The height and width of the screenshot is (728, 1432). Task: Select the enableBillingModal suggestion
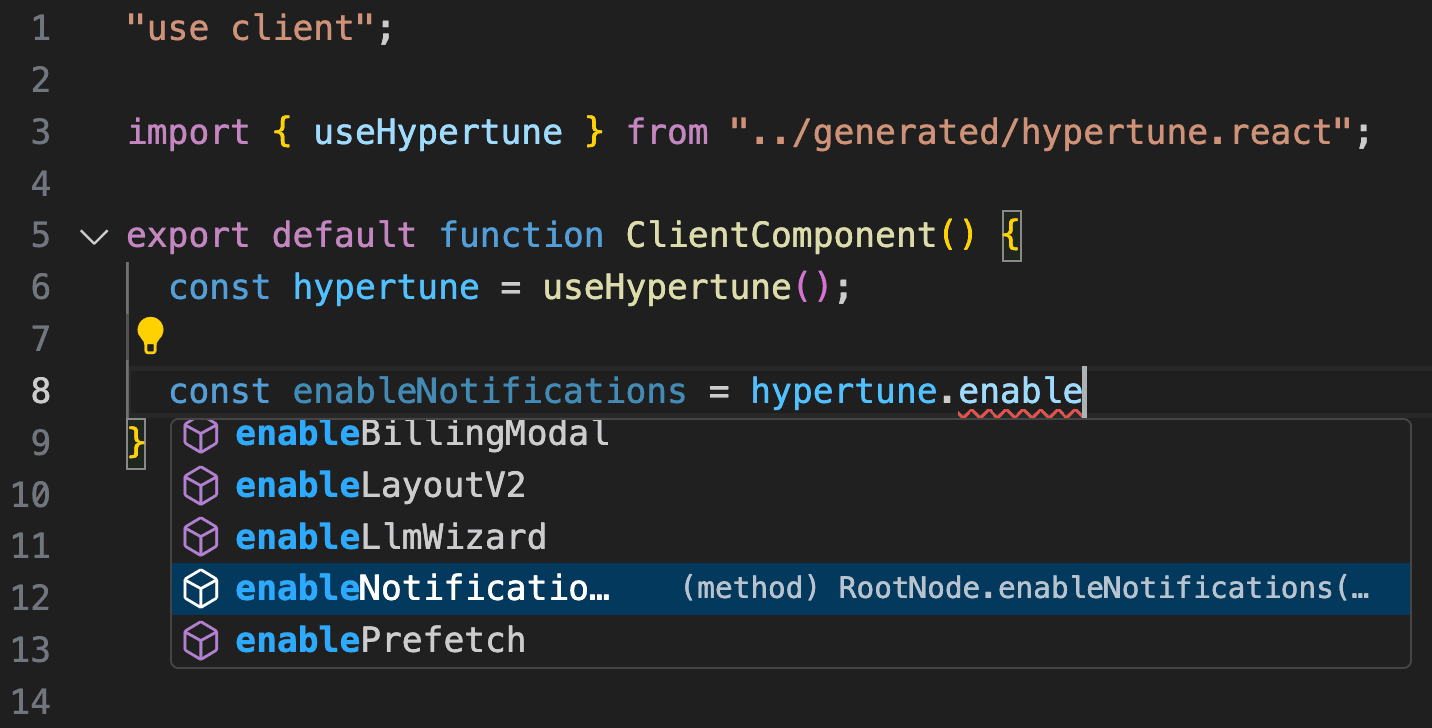(x=422, y=434)
